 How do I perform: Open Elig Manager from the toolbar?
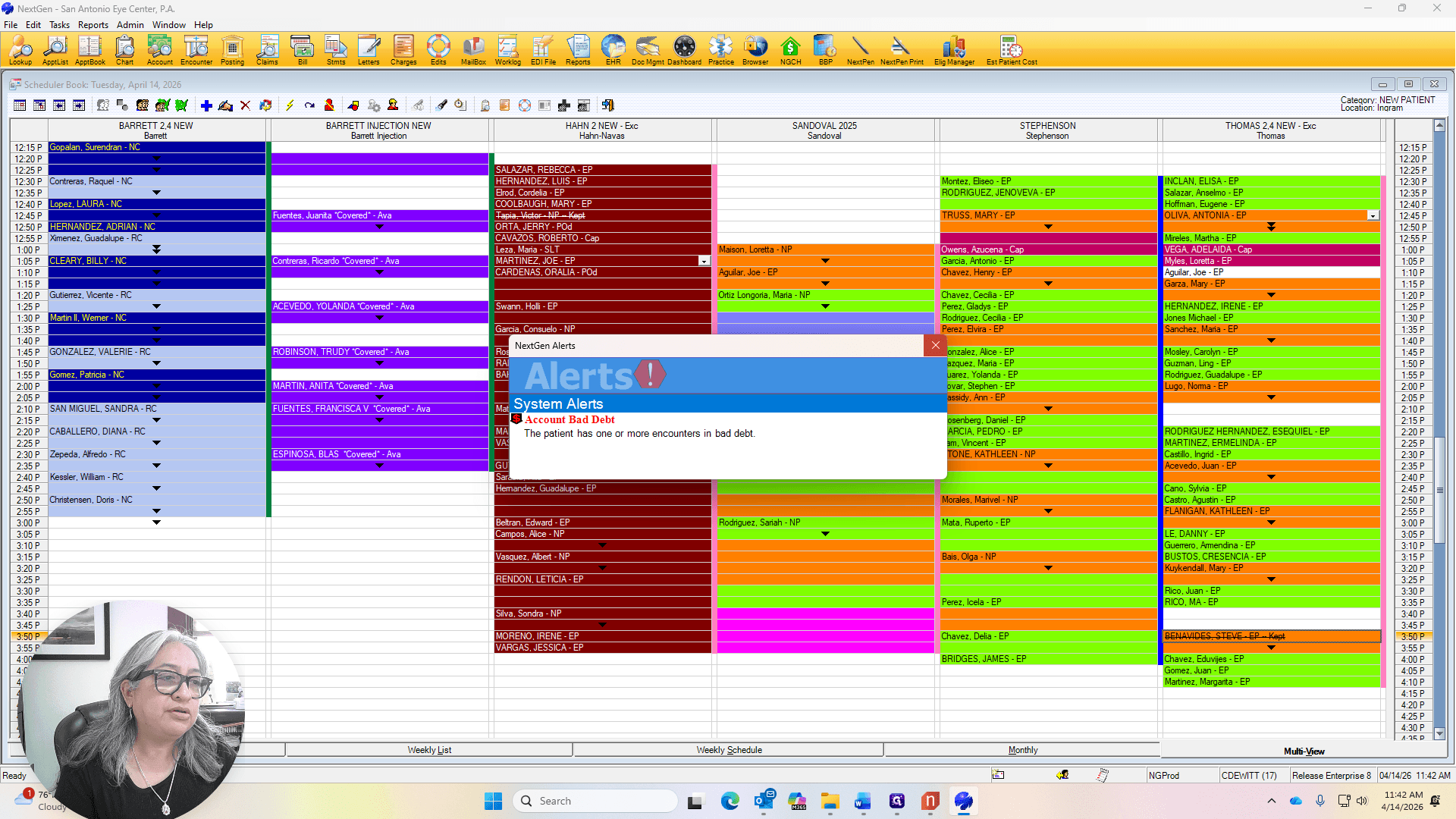(x=954, y=50)
